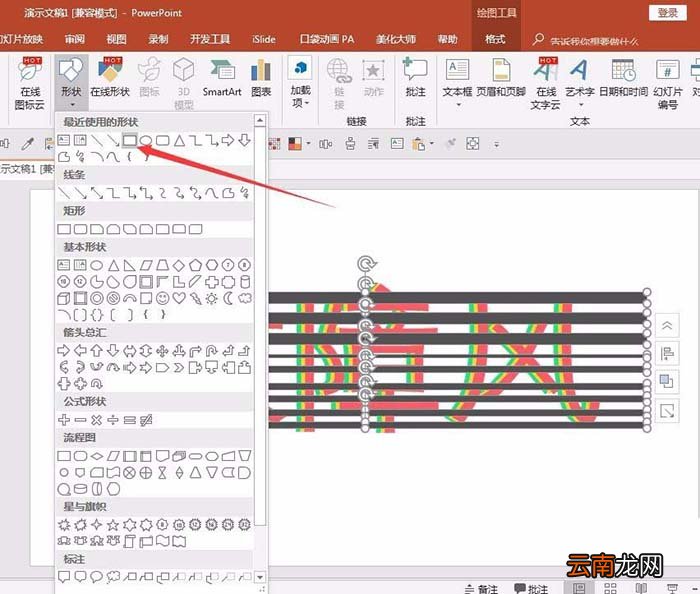Viewport: 700px width, 594px height.
Task: Select the triangle in recently used shapes
Action: [x=179, y=141]
